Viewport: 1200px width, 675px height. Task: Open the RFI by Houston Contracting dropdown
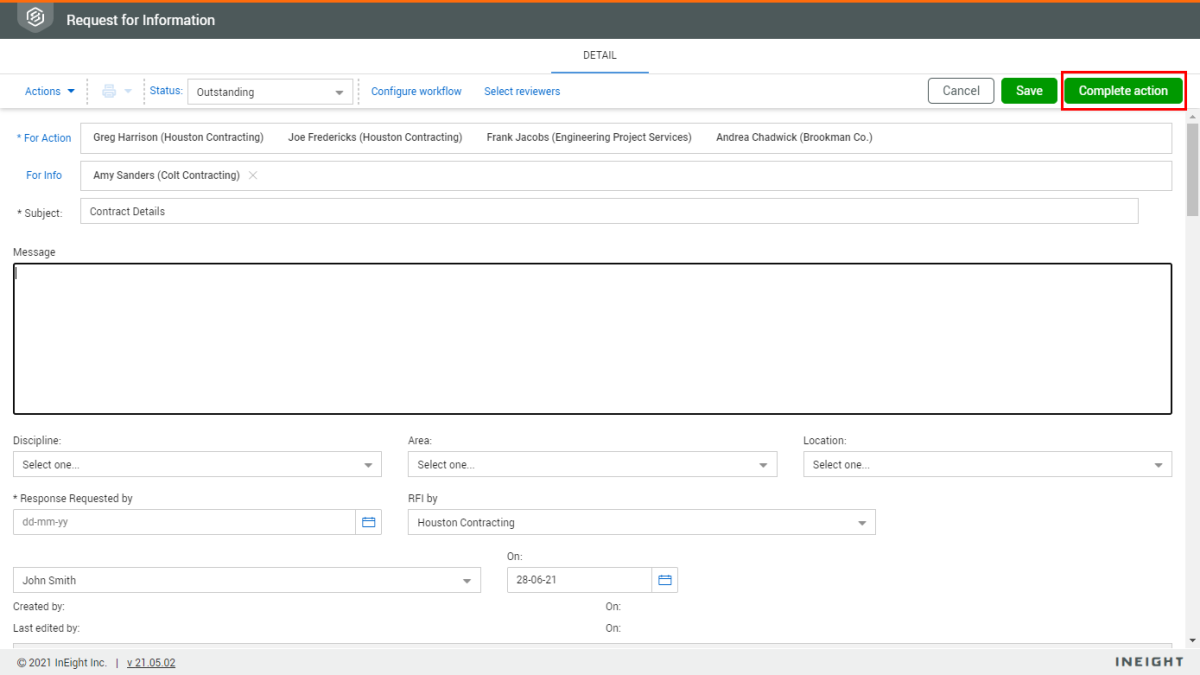pos(641,522)
